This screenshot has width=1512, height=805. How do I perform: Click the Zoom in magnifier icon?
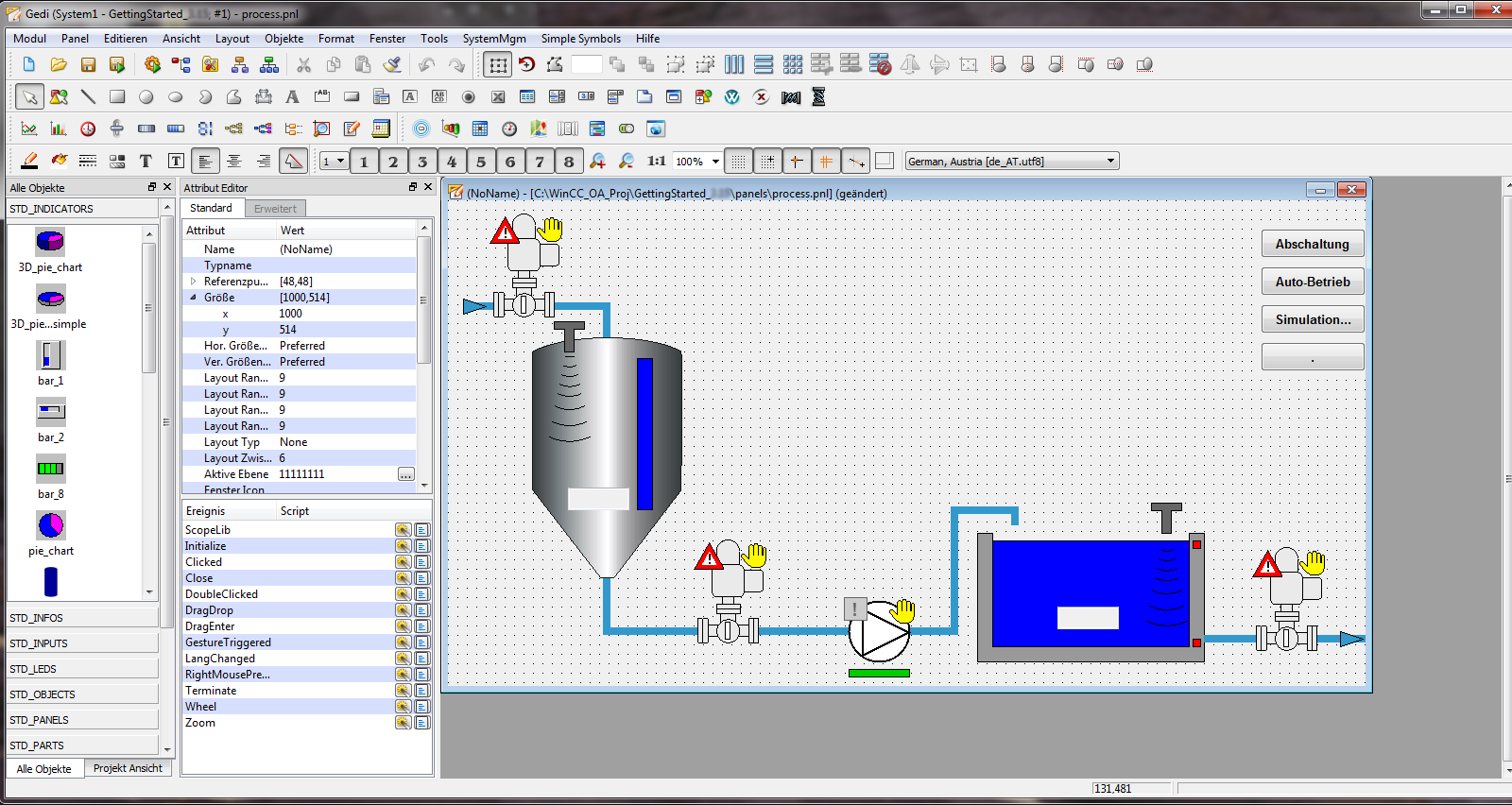pyautogui.click(x=597, y=162)
